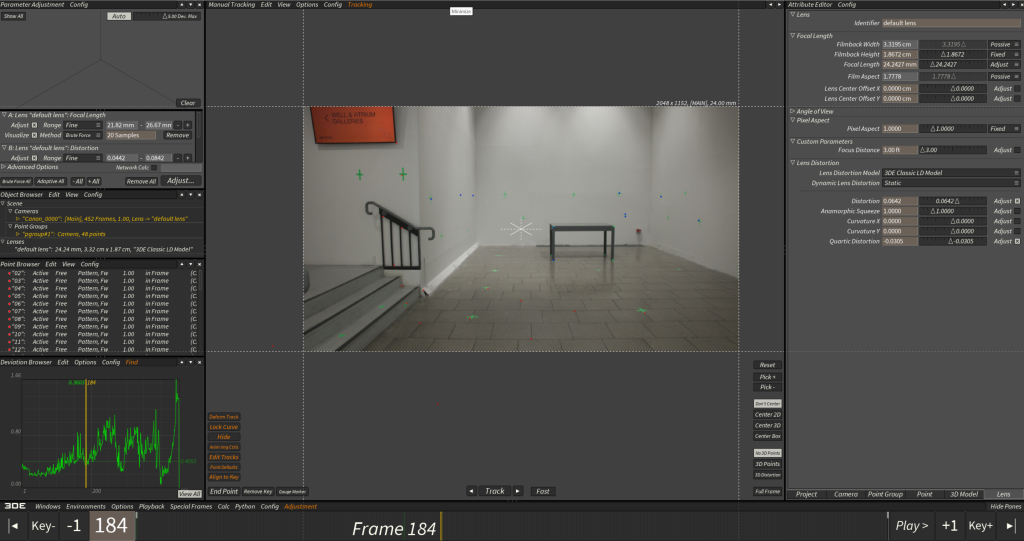The width and height of the screenshot is (1024, 541).
Task: Jump to the first frame with the skip-to-start icon
Action: (x=13, y=526)
